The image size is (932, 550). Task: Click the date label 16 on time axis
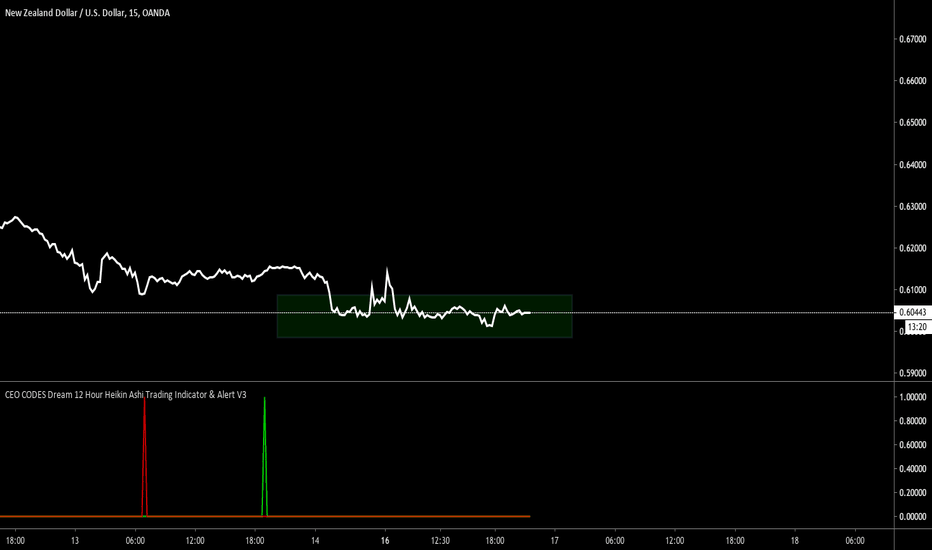click(385, 540)
